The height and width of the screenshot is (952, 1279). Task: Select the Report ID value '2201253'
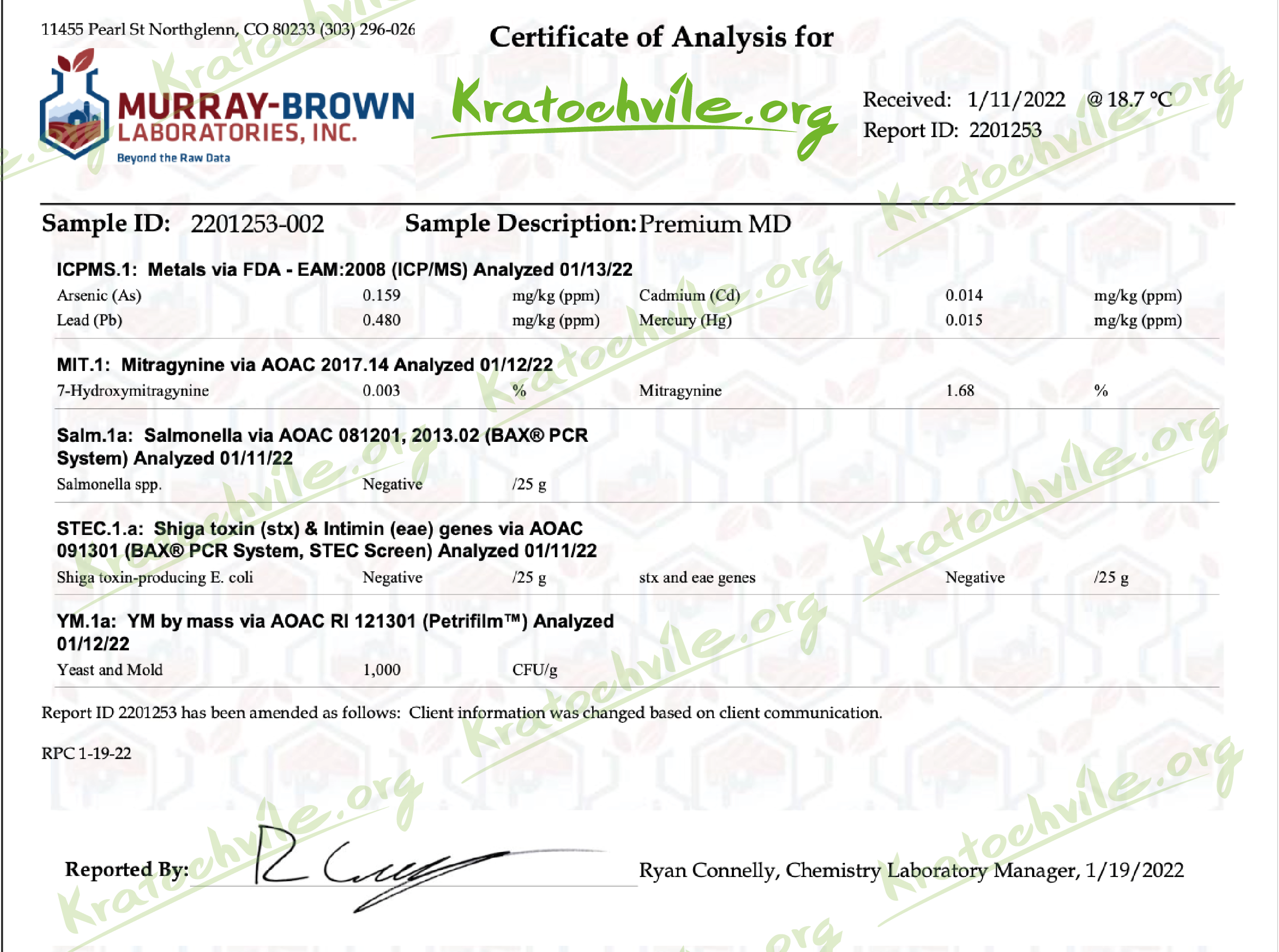(x=1005, y=130)
